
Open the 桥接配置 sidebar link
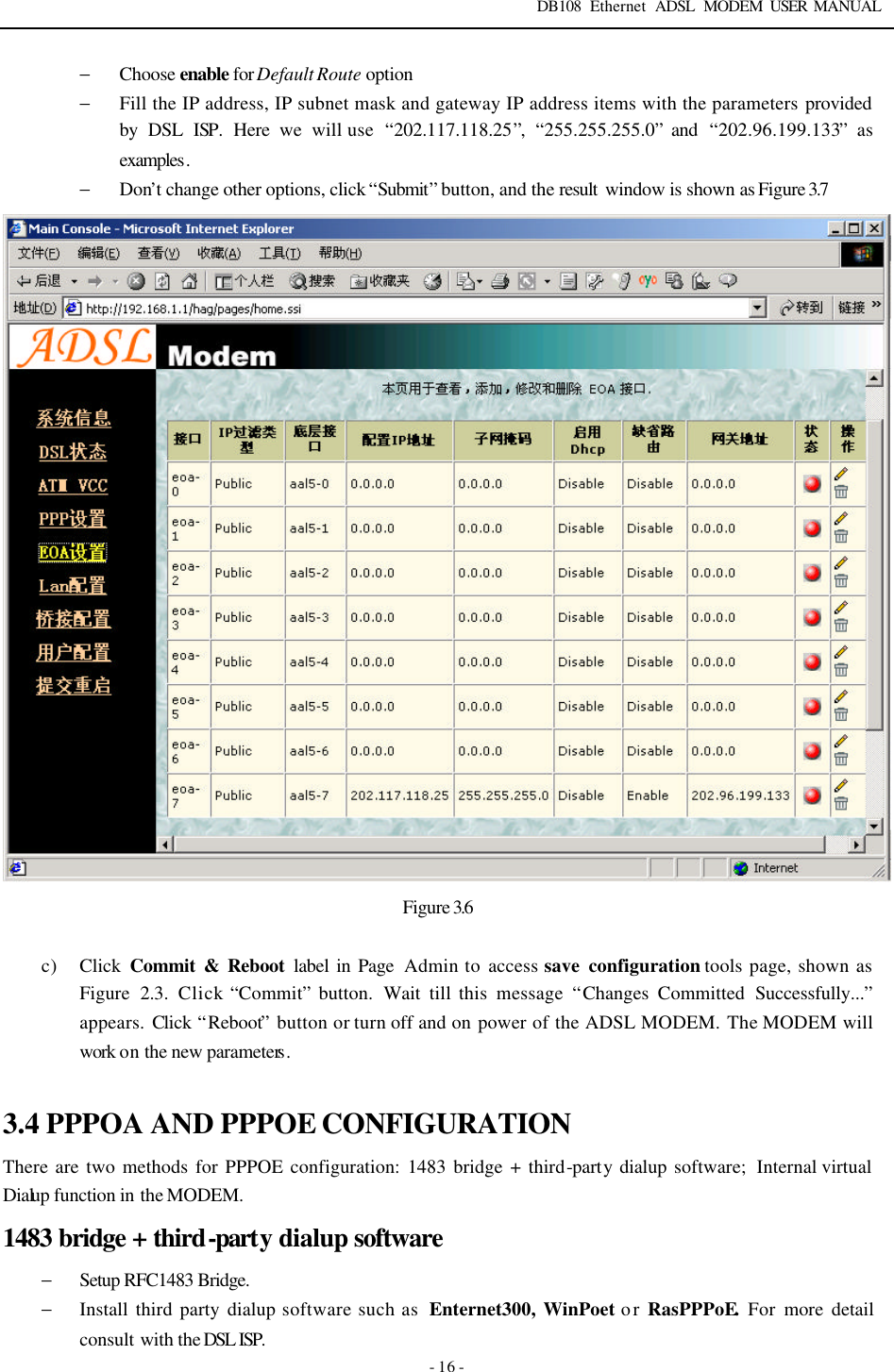point(74,619)
